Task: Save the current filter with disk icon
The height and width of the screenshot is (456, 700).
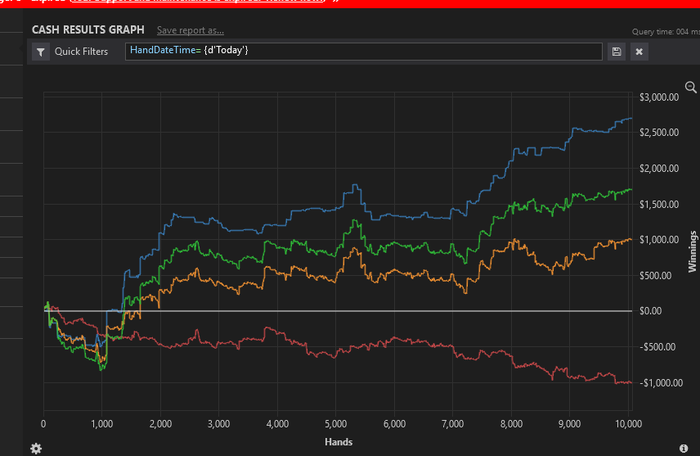Action: [x=617, y=52]
